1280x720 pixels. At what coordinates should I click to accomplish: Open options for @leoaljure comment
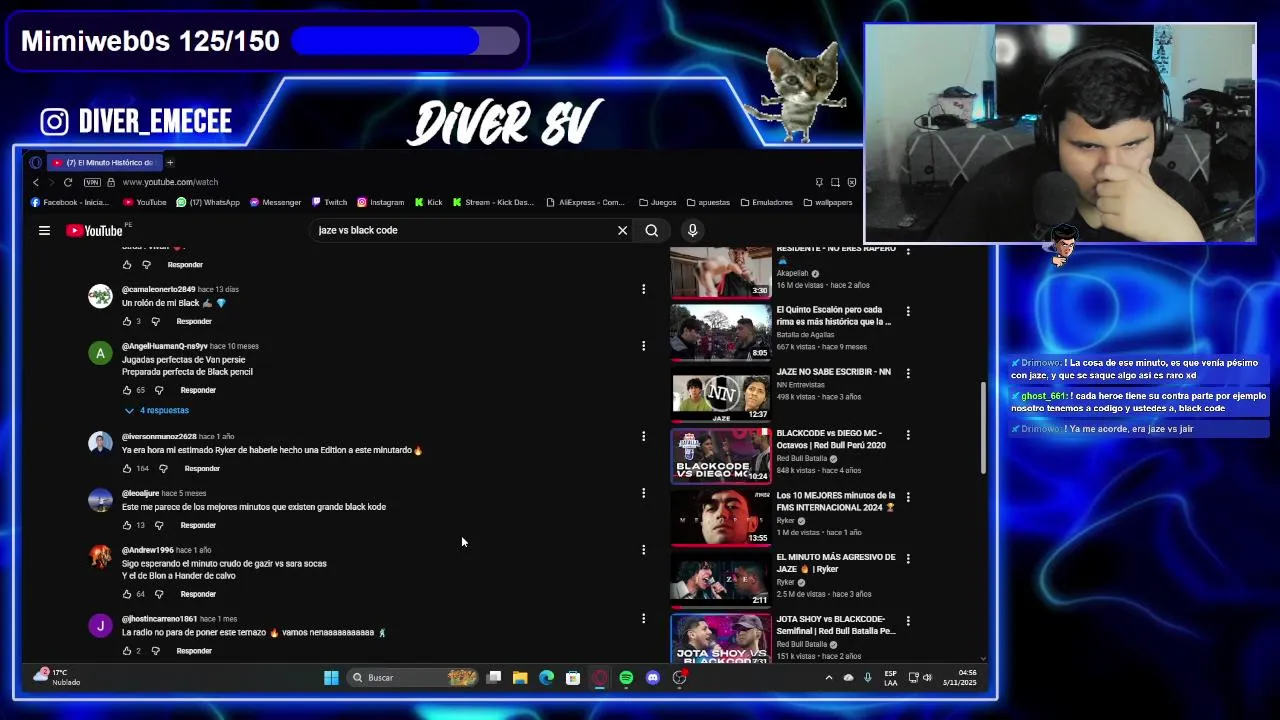coord(643,493)
